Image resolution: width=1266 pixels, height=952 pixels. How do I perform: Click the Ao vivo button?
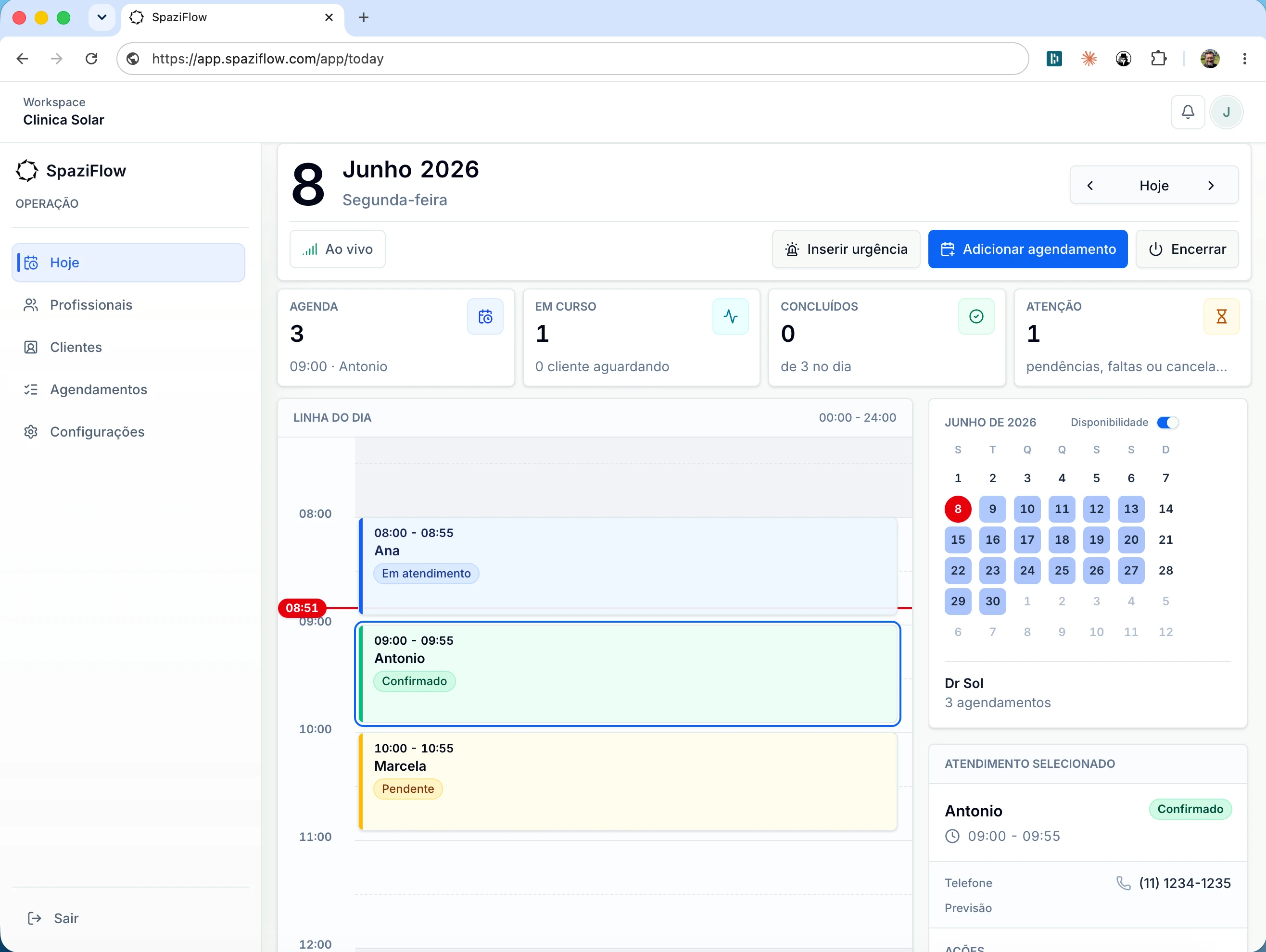point(338,249)
